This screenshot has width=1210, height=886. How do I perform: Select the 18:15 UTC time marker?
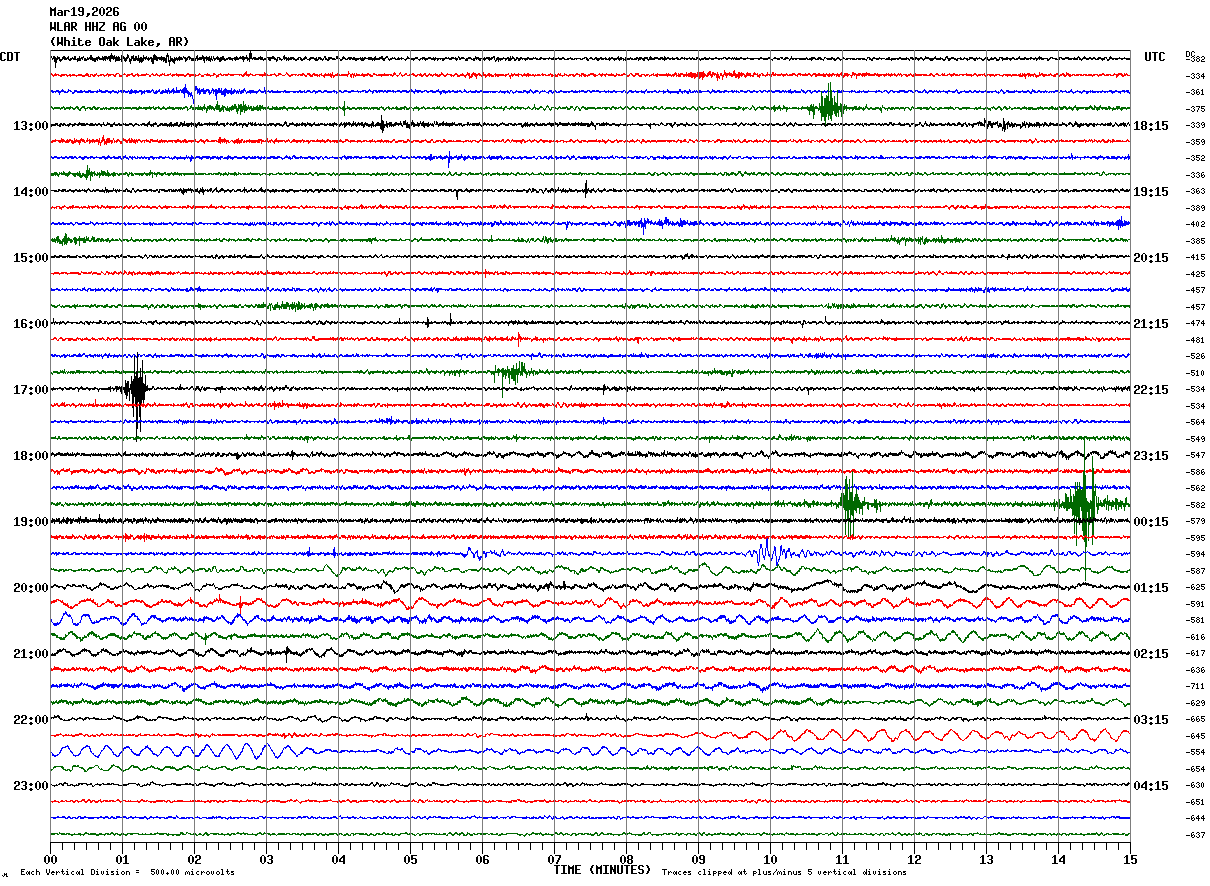[x=1151, y=126]
